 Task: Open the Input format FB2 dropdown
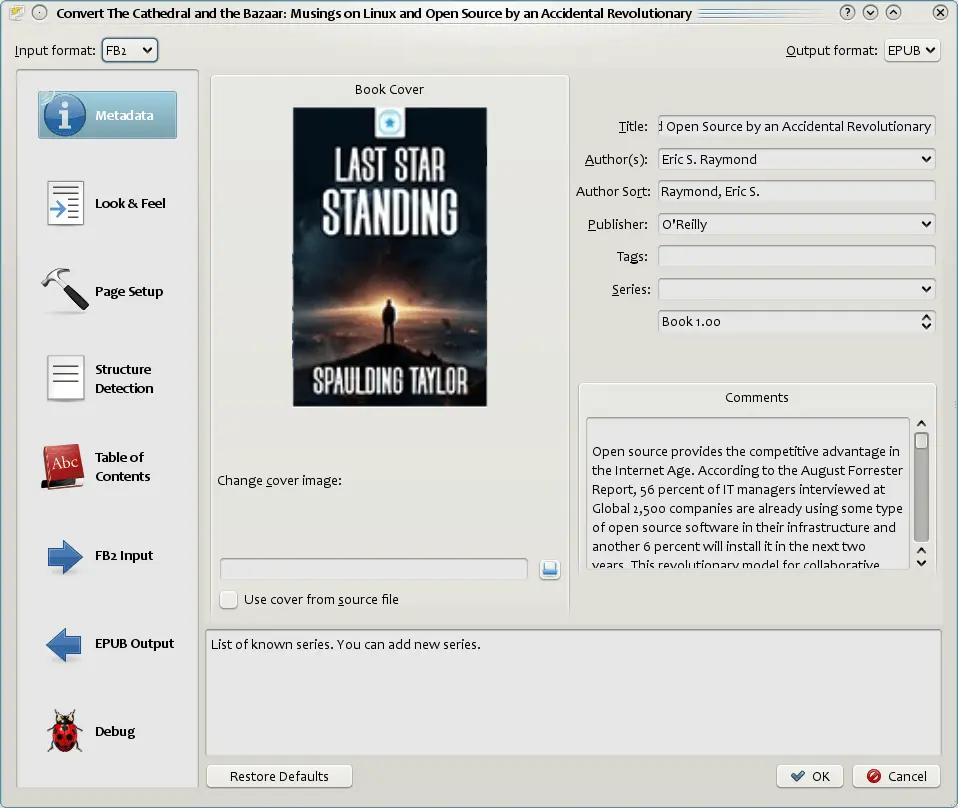click(x=130, y=50)
